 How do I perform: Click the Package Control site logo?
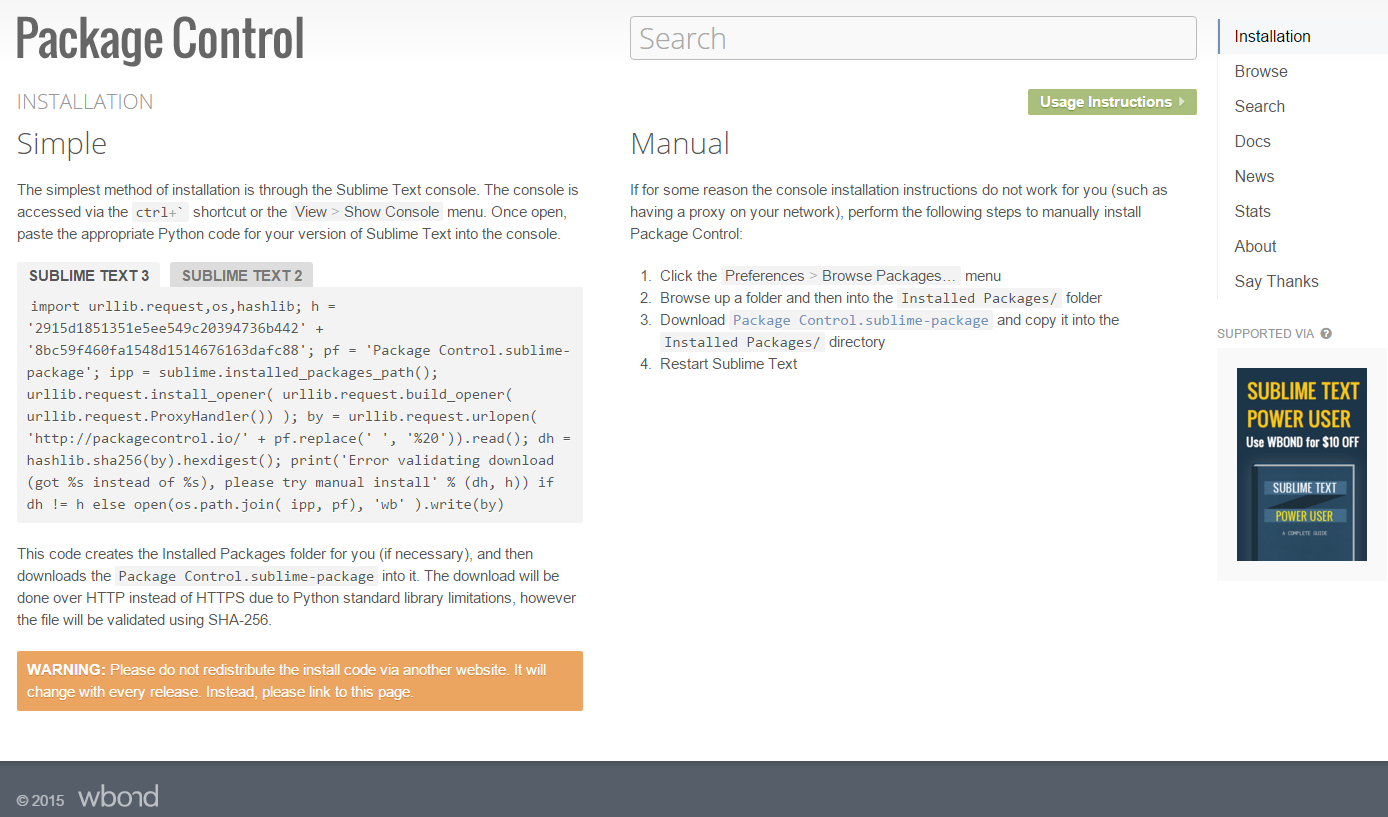[x=160, y=39]
